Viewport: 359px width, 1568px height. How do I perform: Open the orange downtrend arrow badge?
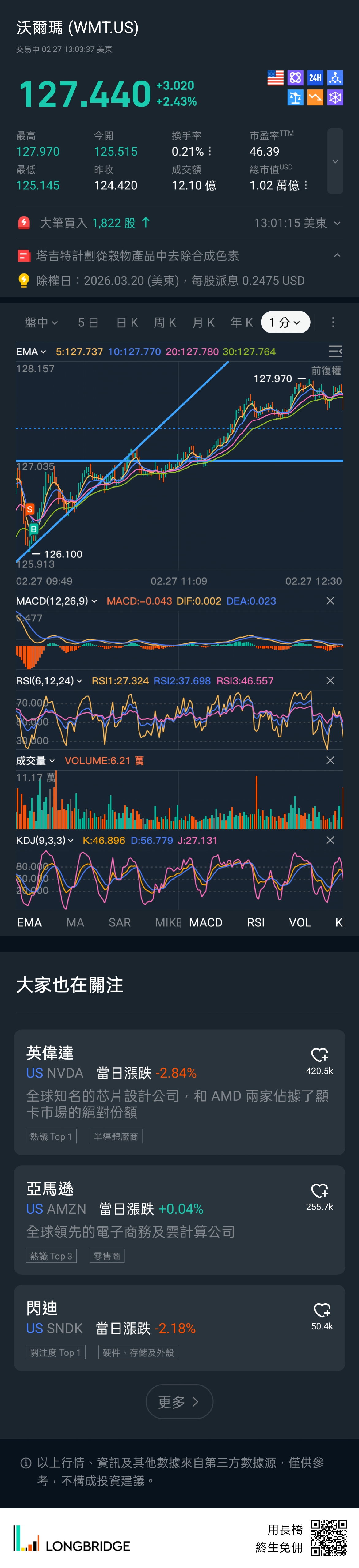click(315, 98)
